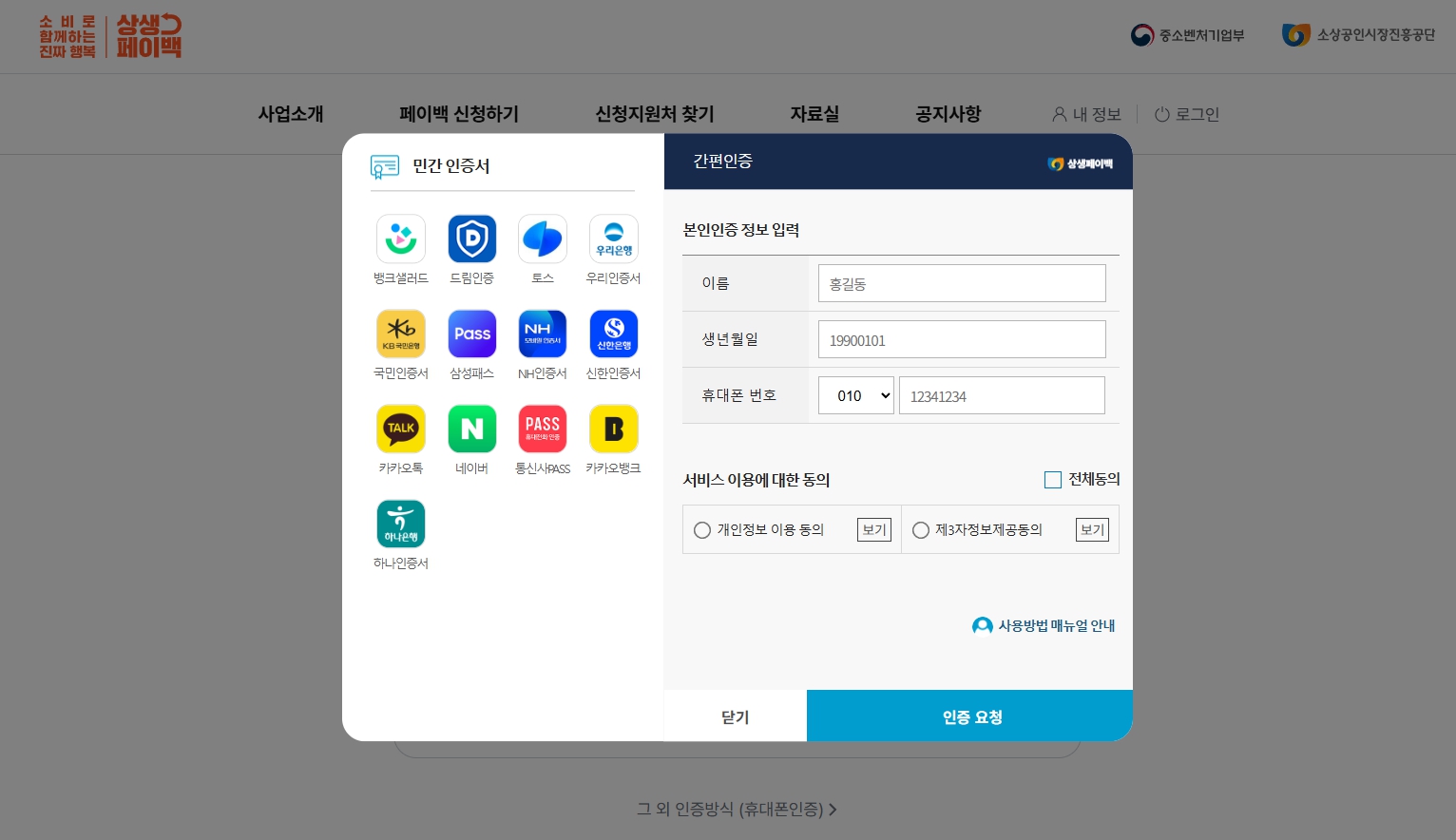Select the 통신사PASS red icon
The width and height of the screenshot is (1456, 840).
point(543,429)
